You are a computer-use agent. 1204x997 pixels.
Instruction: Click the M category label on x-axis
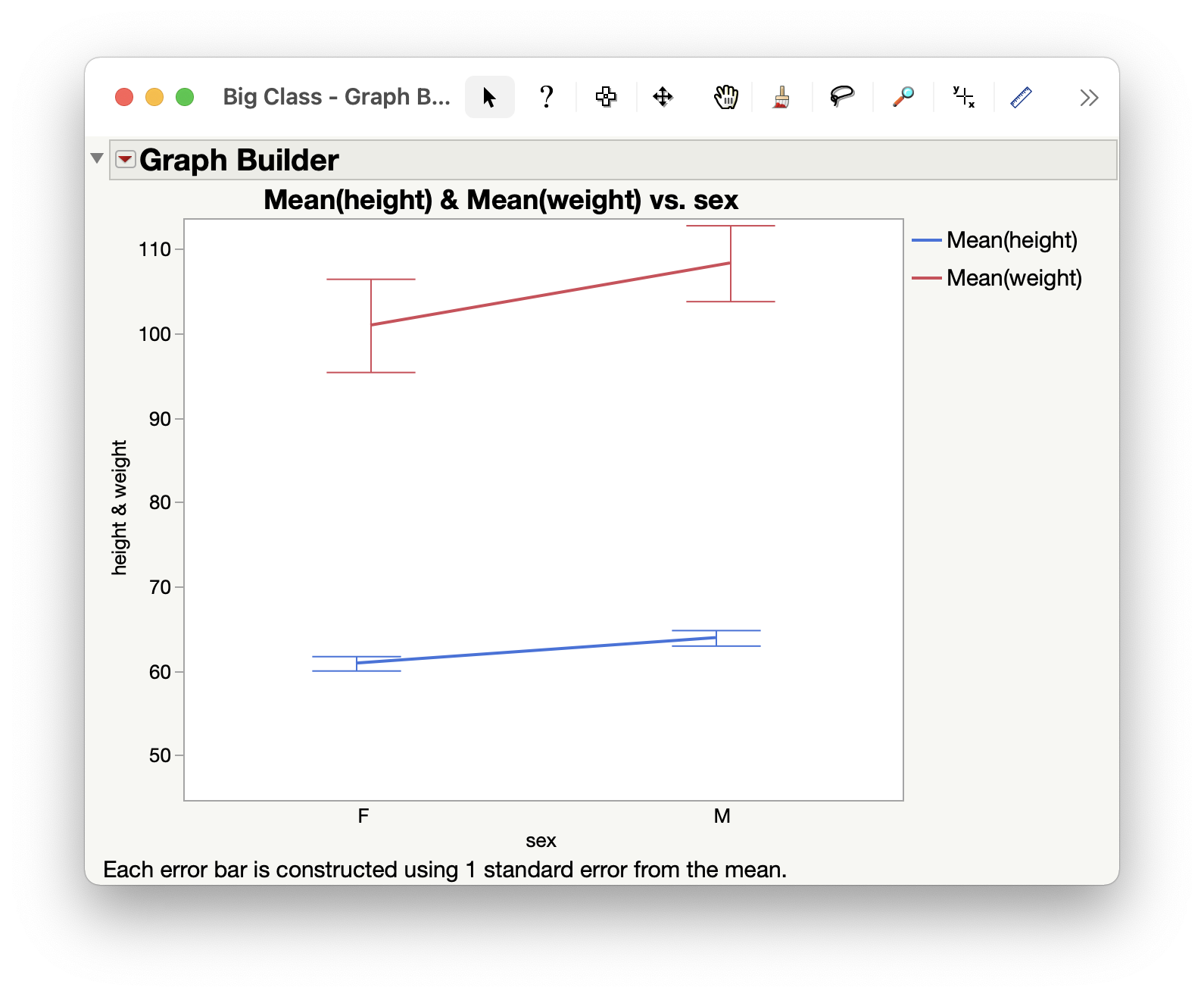(x=722, y=816)
